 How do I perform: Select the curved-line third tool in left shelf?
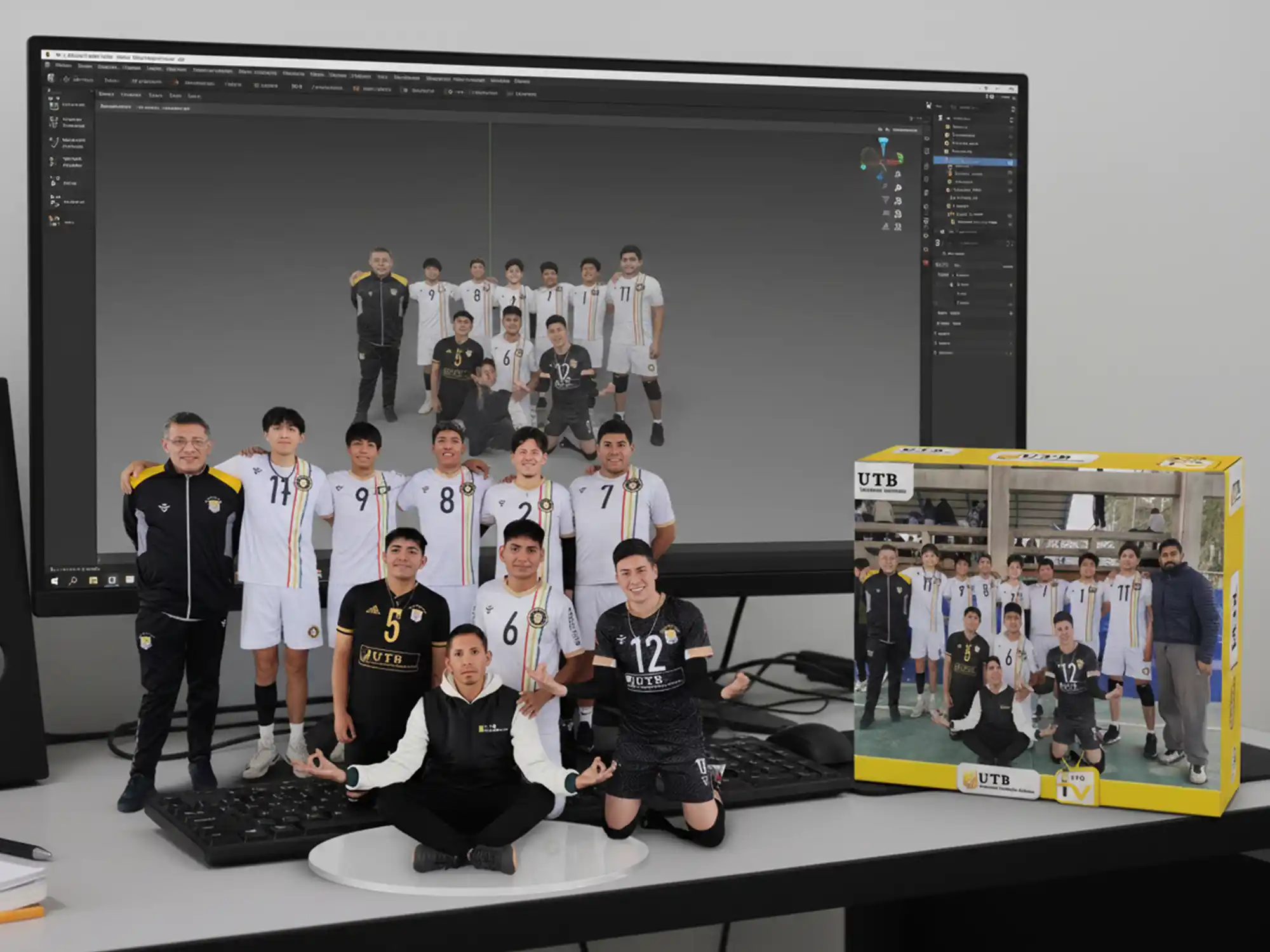pos(53,143)
